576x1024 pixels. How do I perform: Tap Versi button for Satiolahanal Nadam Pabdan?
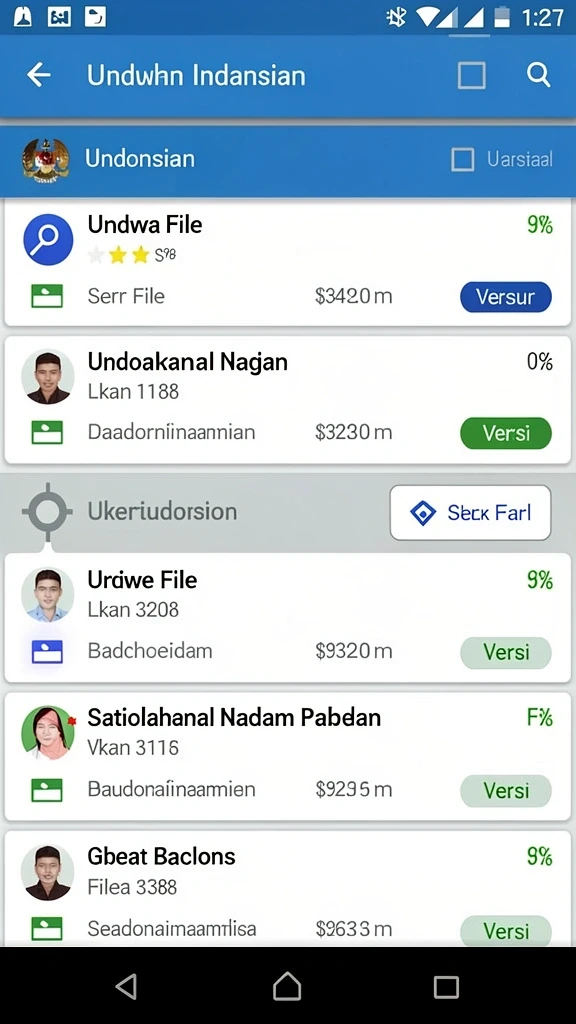pyautogui.click(x=505, y=791)
